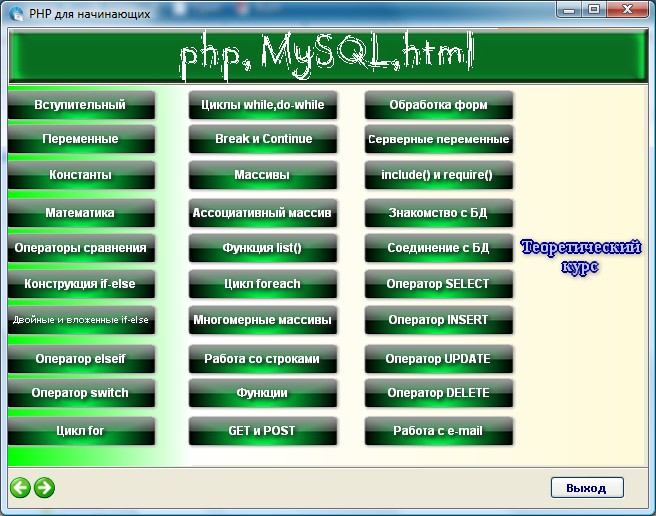Select the Break и Continue button
Viewport: 656px width, 516px height.
click(x=262, y=140)
